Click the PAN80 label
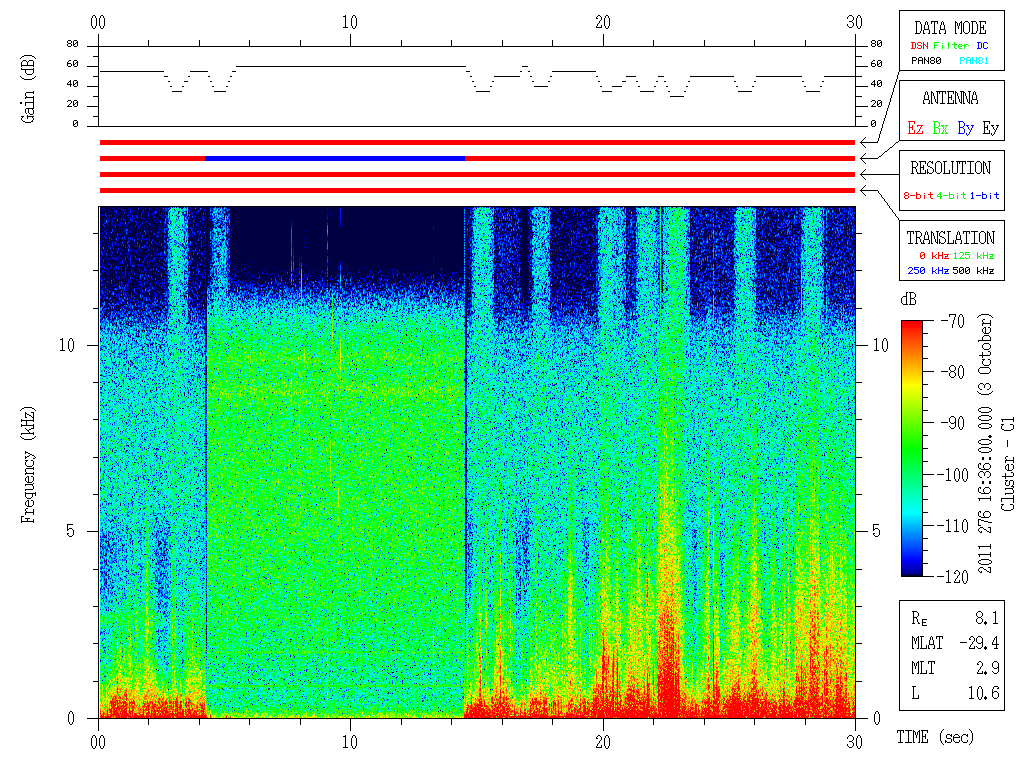The image size is (1024, 768). click(x=926, y=61)
